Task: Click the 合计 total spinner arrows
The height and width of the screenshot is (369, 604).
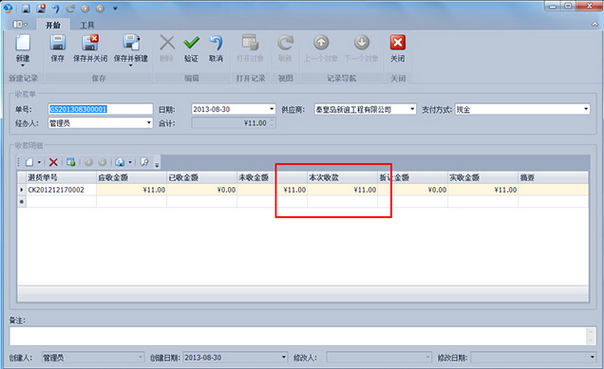Action: (x=272, y=123)
